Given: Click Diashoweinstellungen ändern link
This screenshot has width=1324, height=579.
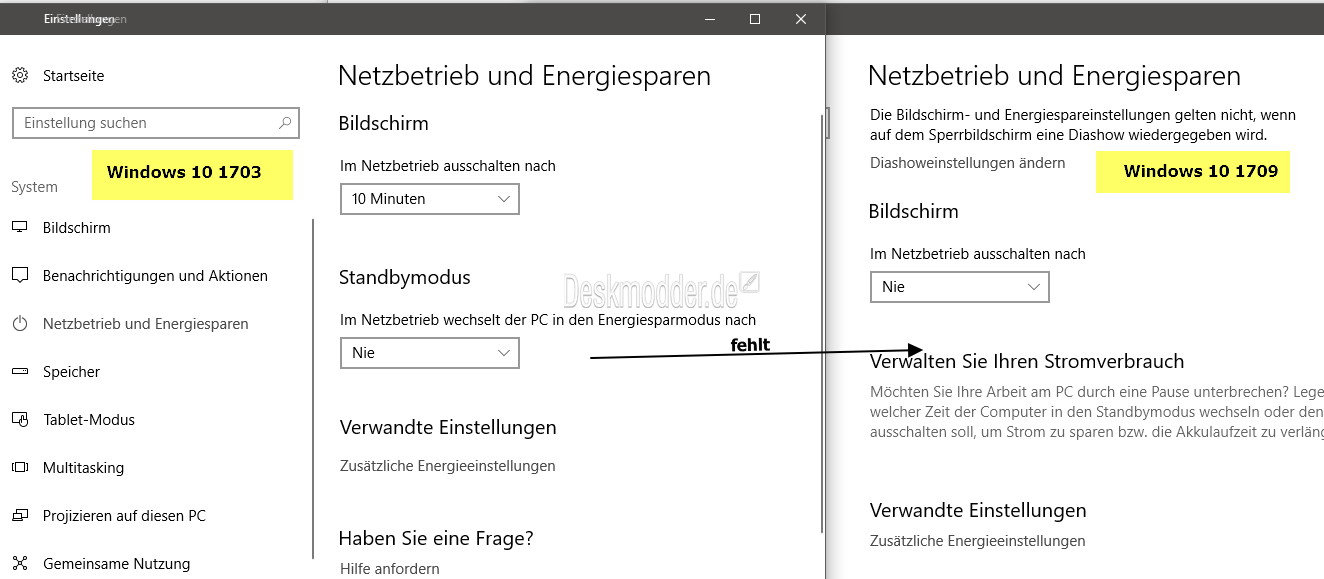Looking at the screenshot, I should (x=968, y=163).
